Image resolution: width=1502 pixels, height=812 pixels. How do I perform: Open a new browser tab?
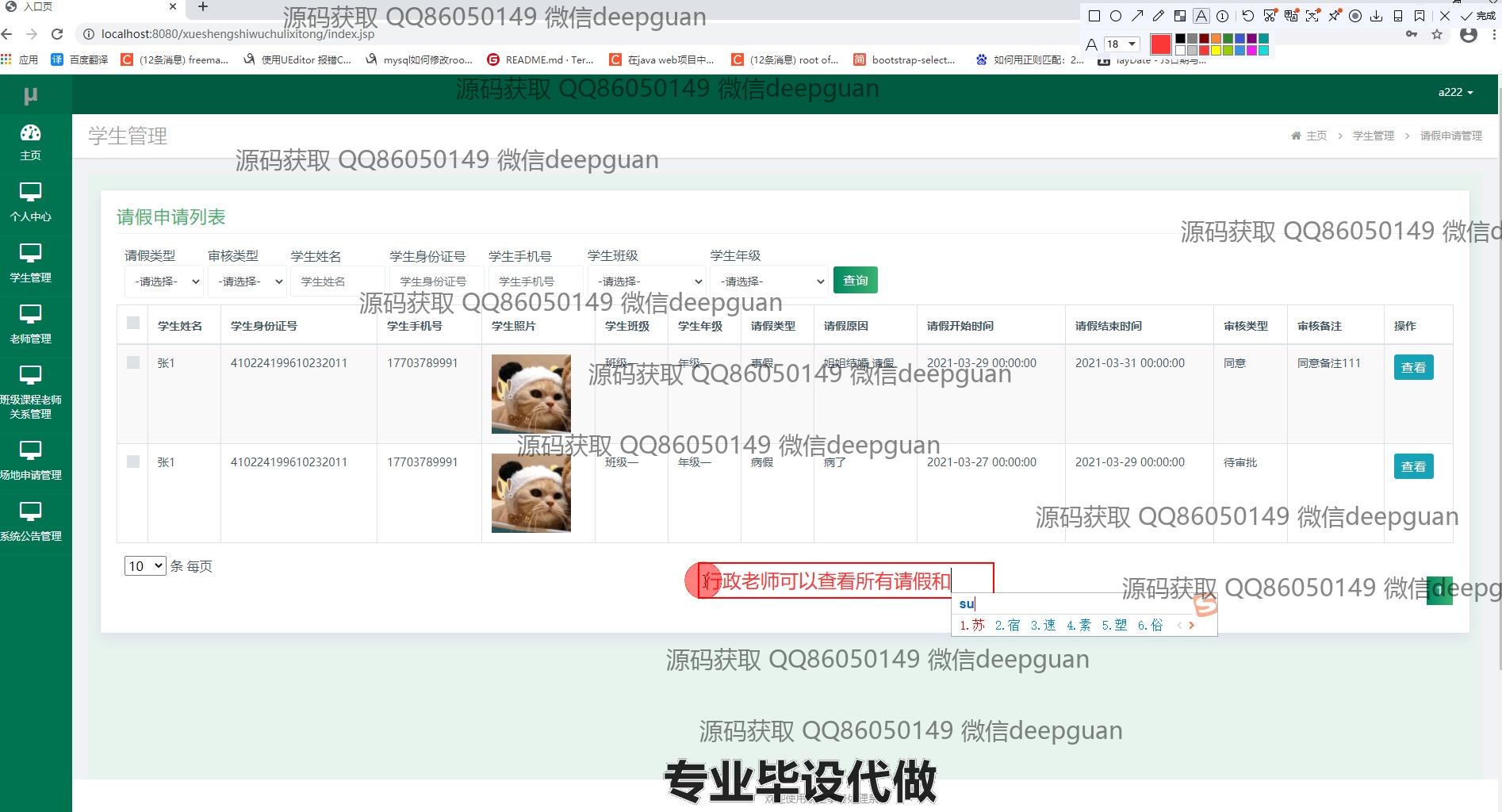203,7
